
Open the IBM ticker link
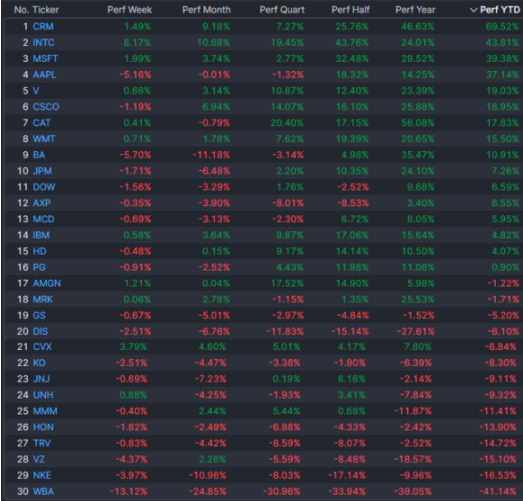[x=41, y=235]
